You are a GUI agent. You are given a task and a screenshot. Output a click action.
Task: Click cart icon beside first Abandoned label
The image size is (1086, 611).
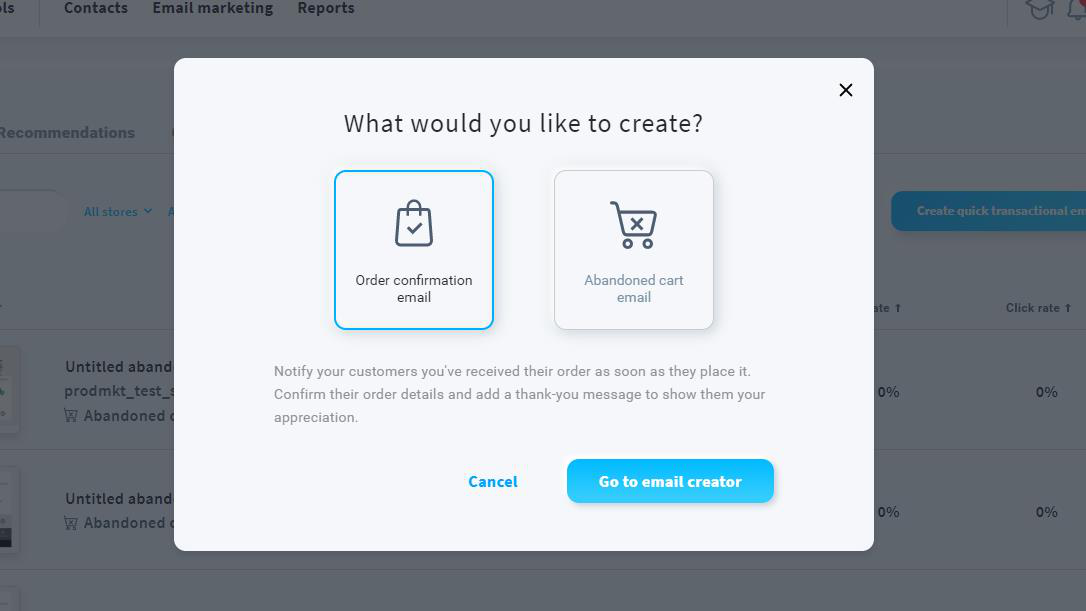point(71,416)
